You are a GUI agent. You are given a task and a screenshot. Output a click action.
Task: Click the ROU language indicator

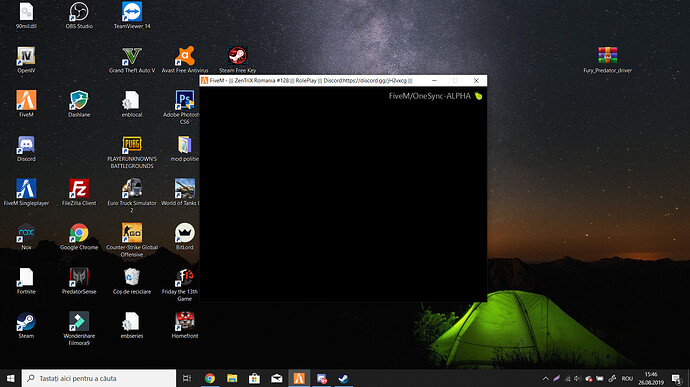coord(627,378)
